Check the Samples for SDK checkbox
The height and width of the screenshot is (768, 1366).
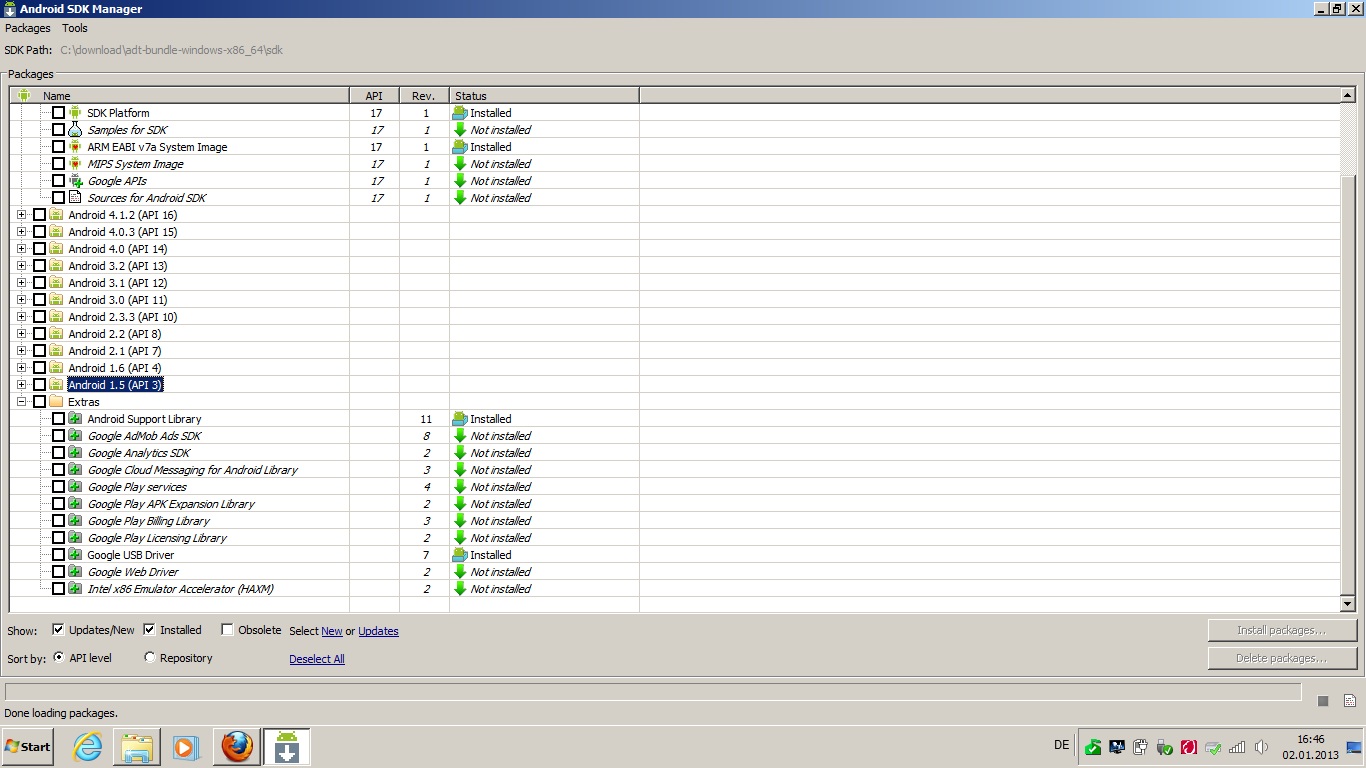coord(58,130)
